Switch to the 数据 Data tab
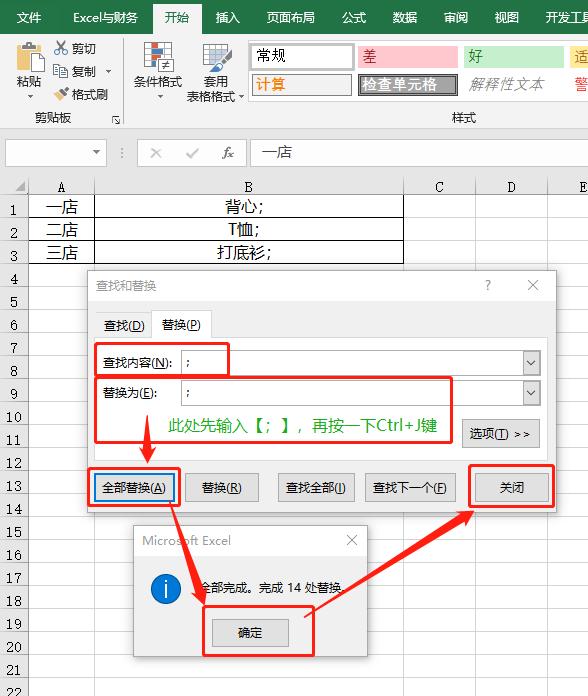588x696 pixels. click(x=405, y=17)
